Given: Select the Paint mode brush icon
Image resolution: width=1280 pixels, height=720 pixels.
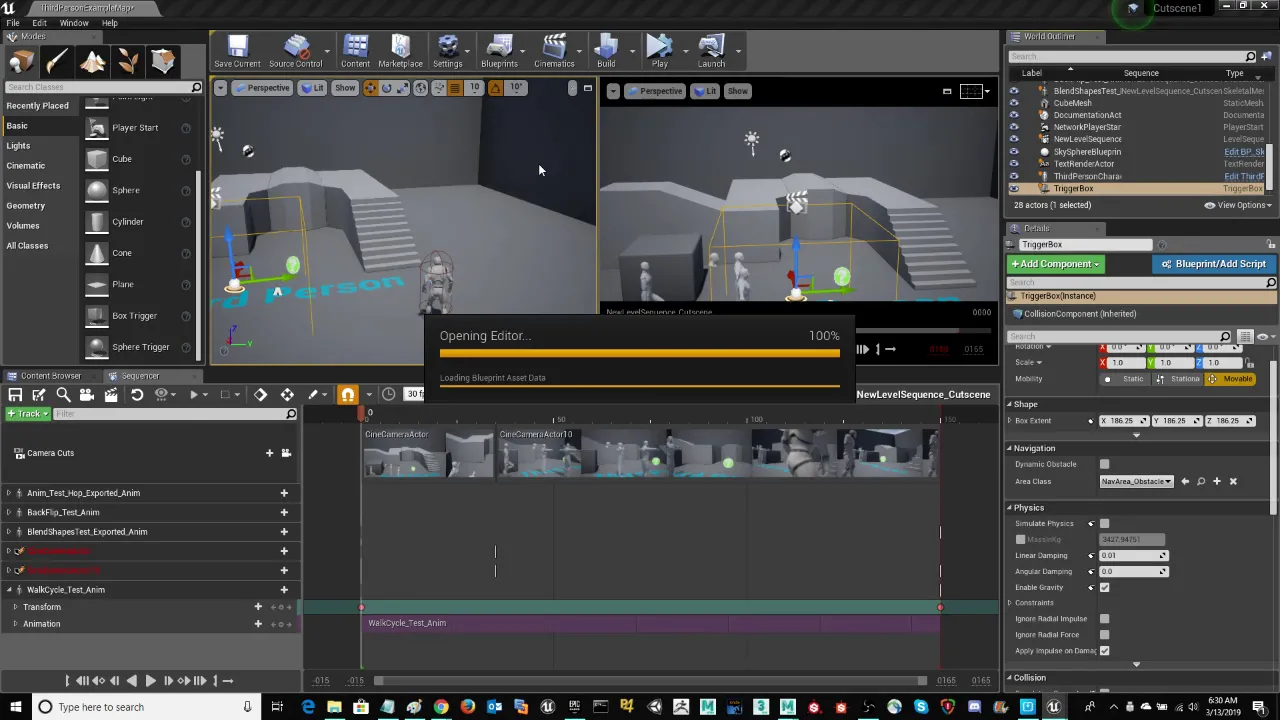Looking at the screenshot, I should [57, 62].
